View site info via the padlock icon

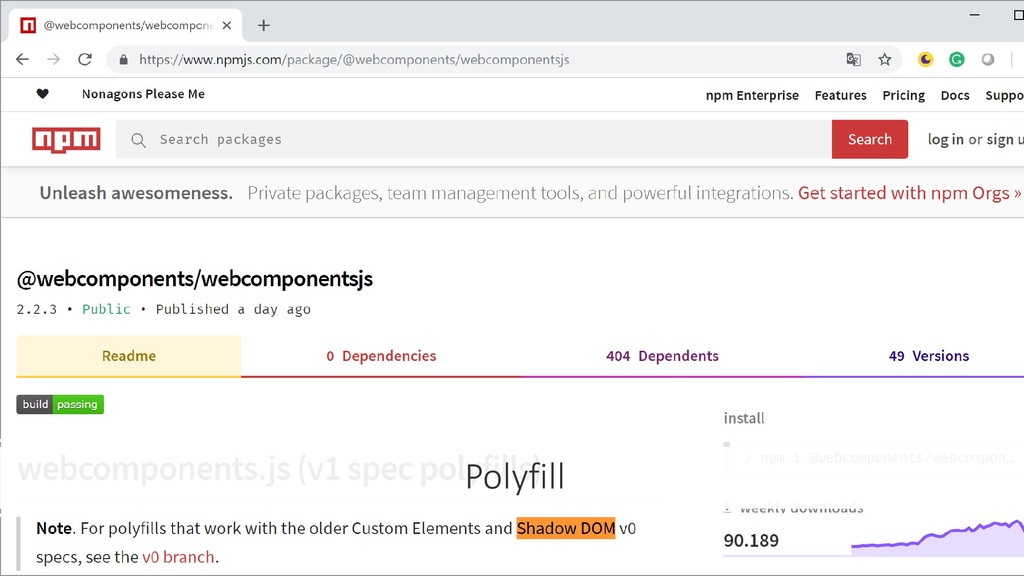pyautogui.click(x=123, y=59)
